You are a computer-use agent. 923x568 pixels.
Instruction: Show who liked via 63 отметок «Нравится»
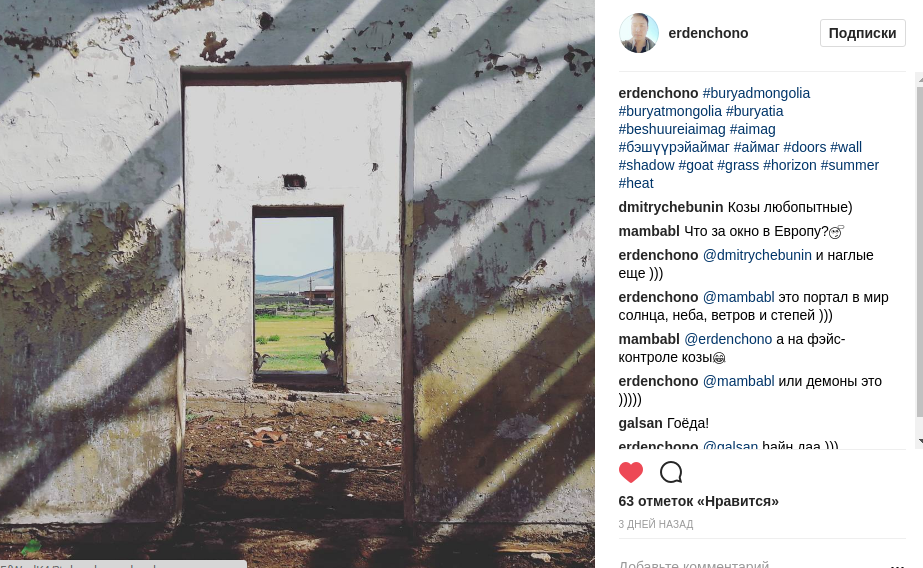[x=698, y=501]
